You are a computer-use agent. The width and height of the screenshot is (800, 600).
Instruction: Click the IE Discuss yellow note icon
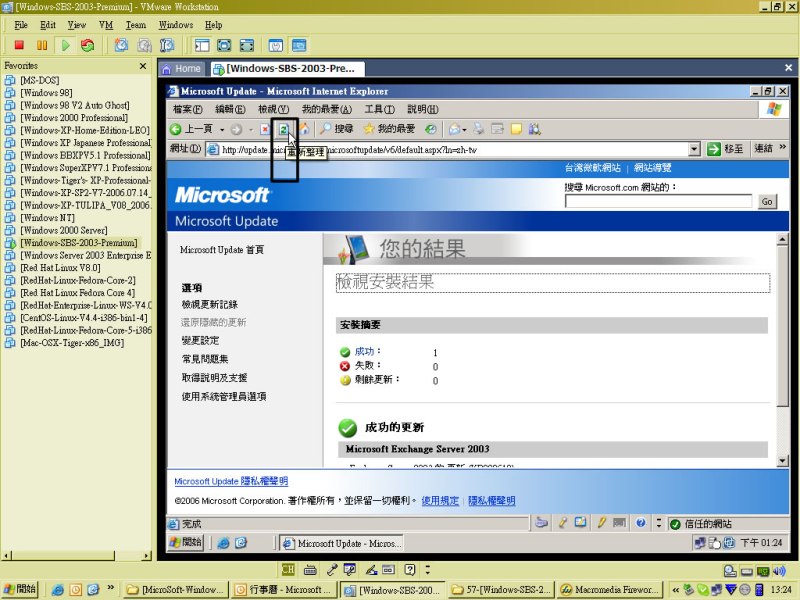pyautogui.click(x=516, y=129)
